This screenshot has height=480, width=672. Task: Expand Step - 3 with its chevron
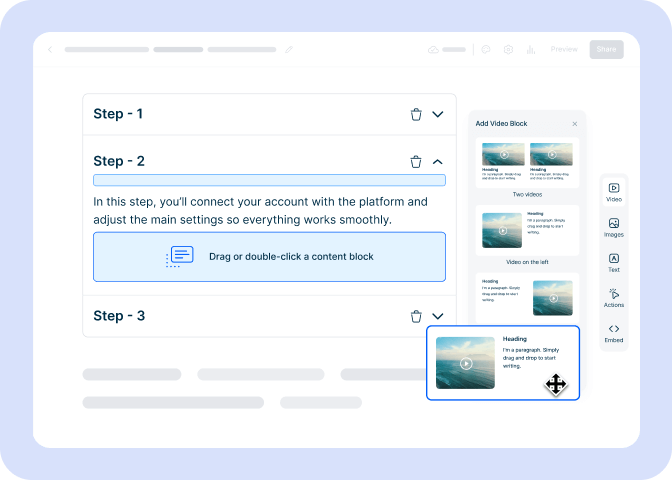coord(438,316)
